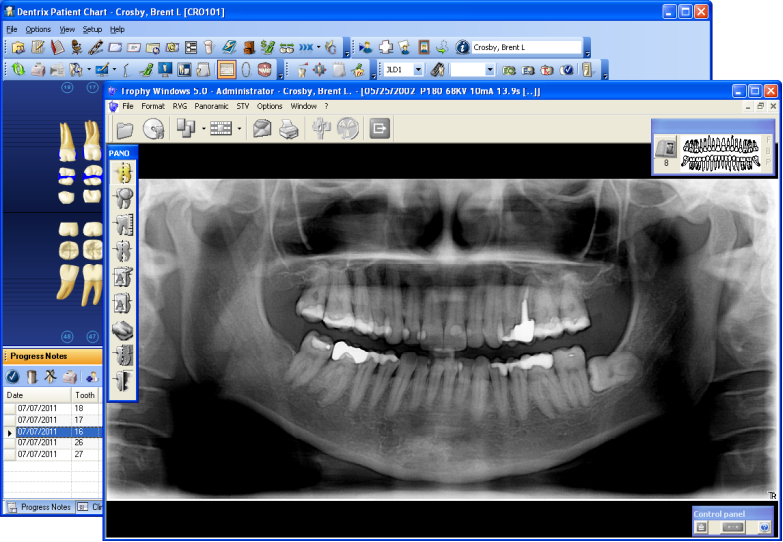Open the cascading windows dropdown arrow
The image size is (783, 542).
coord(204,129)
